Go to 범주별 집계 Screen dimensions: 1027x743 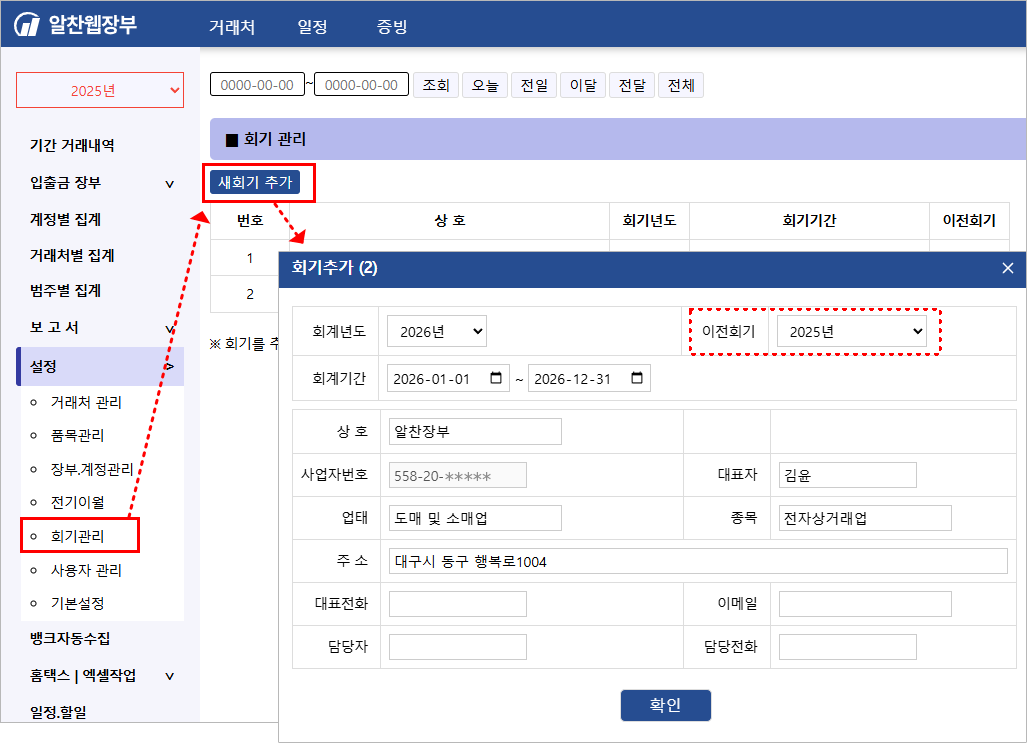65,291
